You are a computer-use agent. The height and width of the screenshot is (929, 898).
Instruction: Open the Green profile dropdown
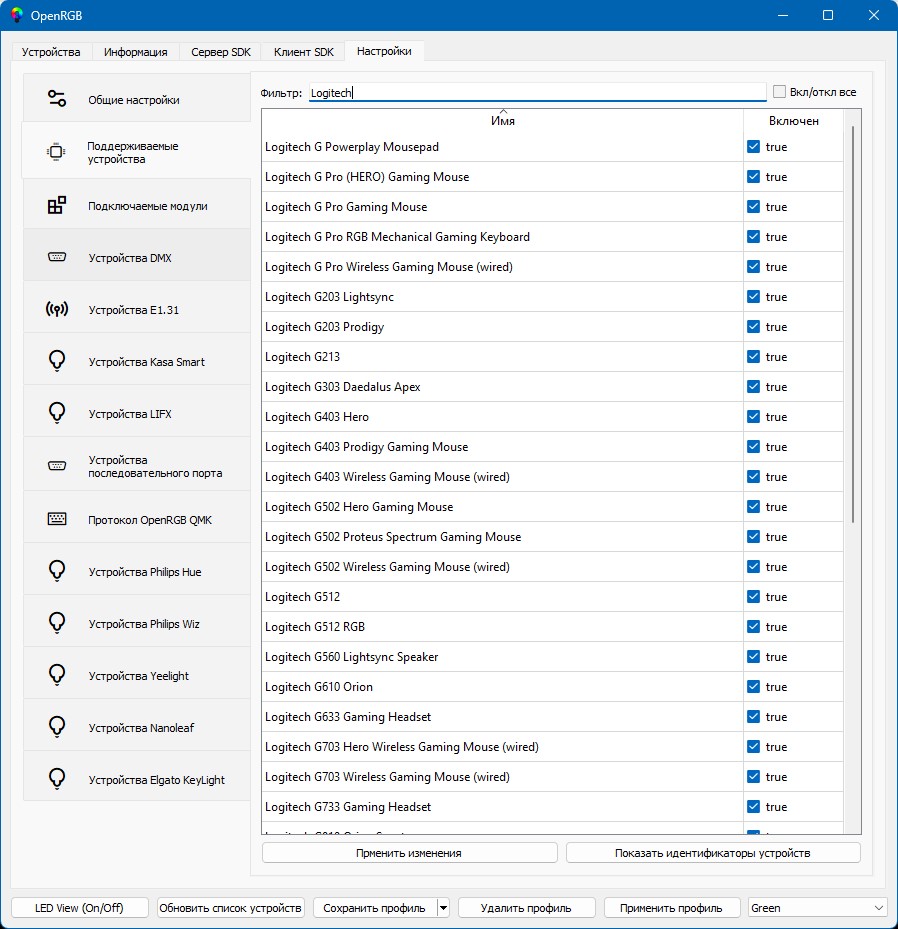click(817, 908)
